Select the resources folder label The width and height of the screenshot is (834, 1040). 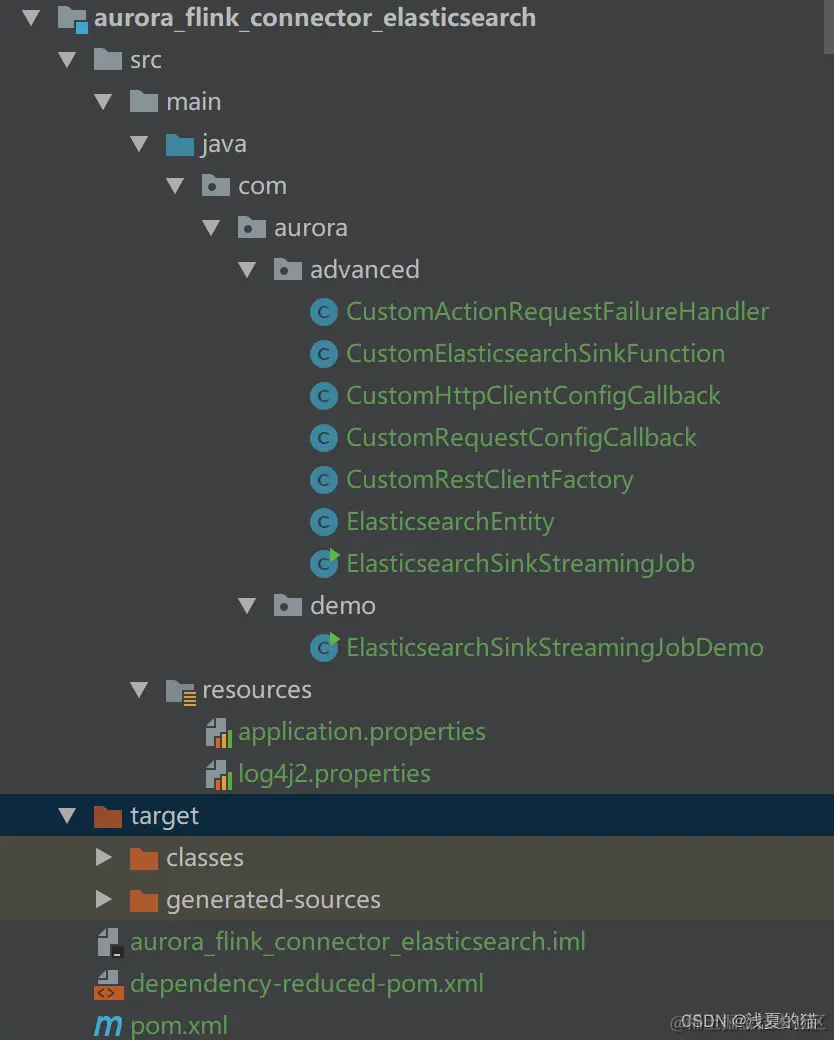pyautogui.click(x=257, y=690)
